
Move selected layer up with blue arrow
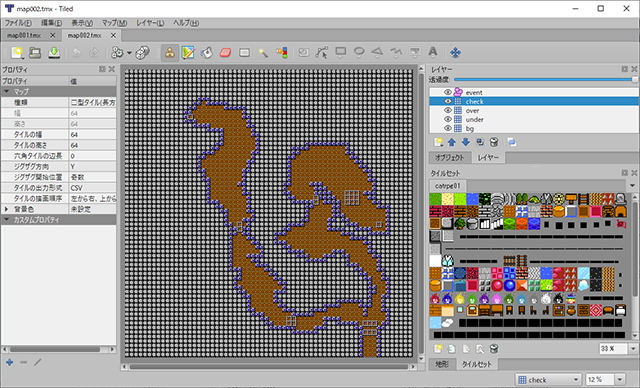pos(451,142)
